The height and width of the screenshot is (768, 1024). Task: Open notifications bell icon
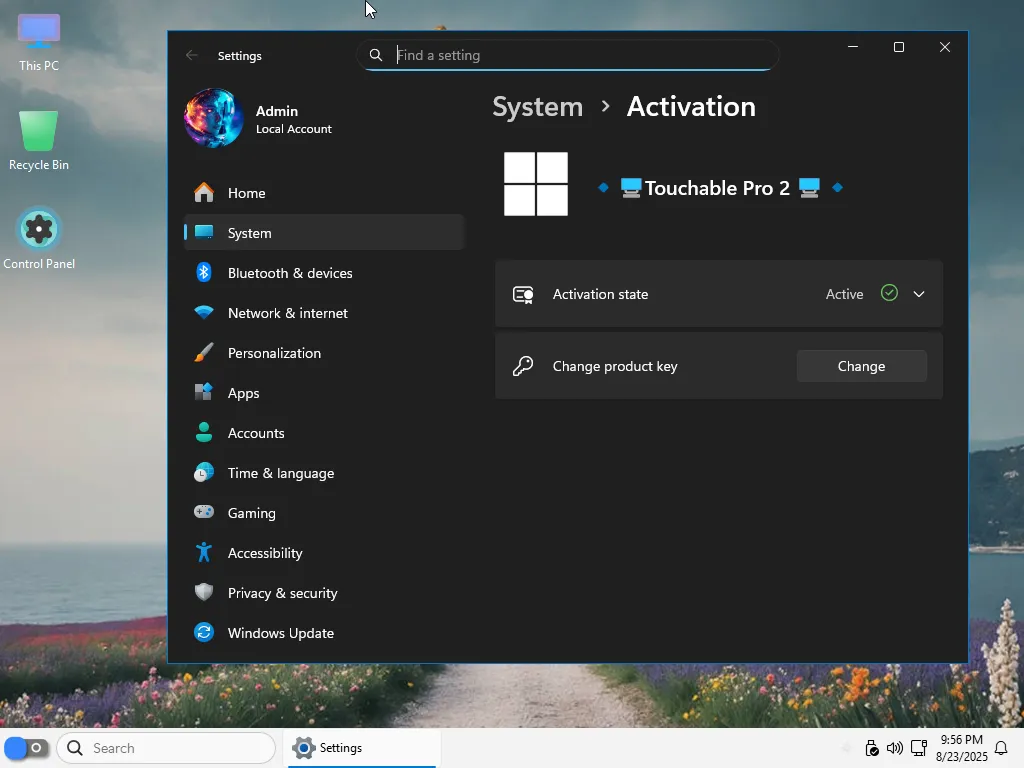(x=1000, y=748)
